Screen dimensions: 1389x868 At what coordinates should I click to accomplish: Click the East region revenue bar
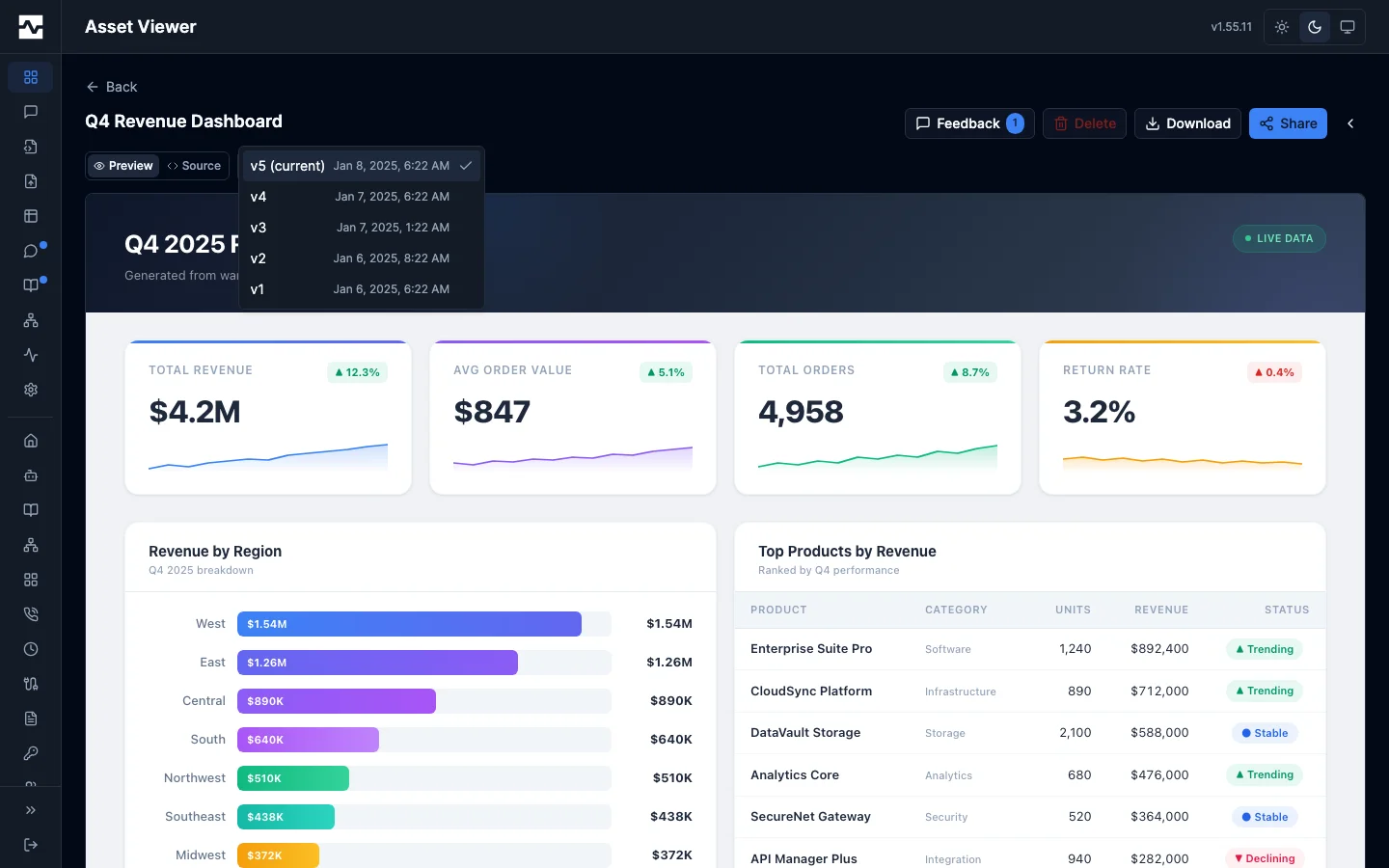[x=377, y=663]
